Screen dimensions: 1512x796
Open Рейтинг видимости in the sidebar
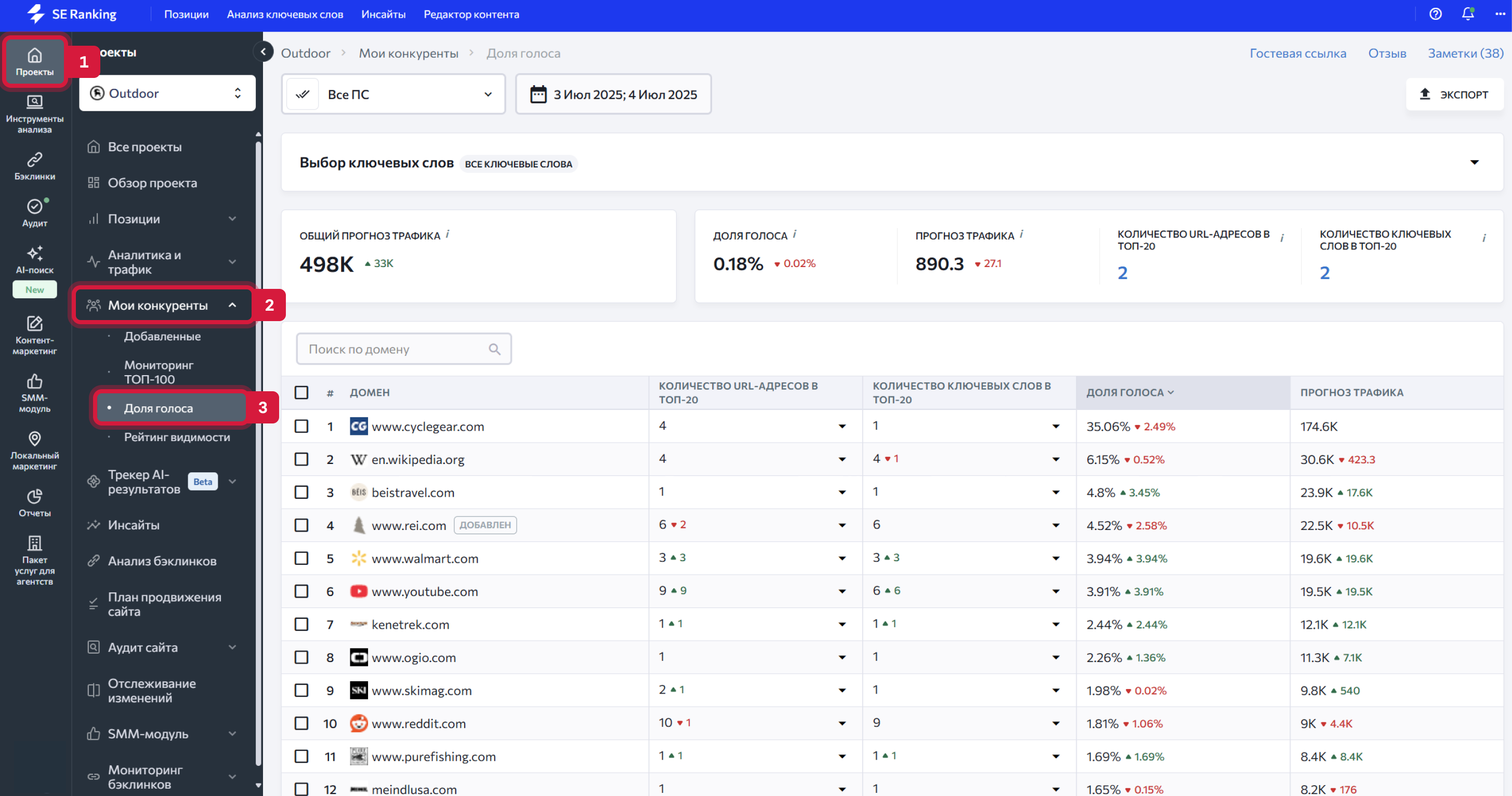click(x=177, y=437)
